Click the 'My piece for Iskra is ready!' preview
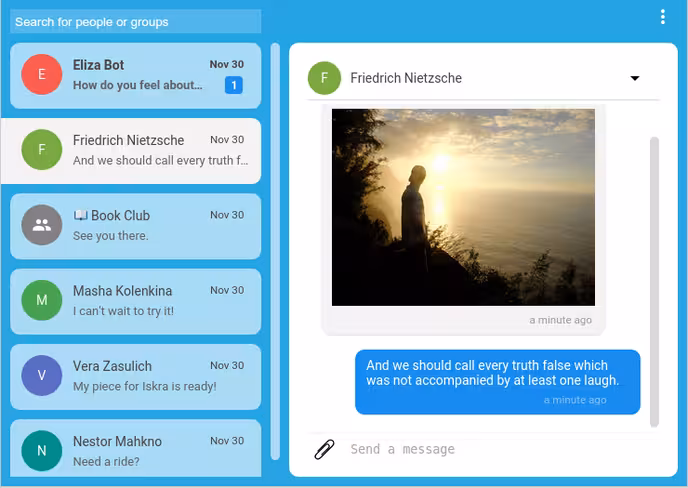This screenshot has height=488, width=688. [x=145, y=386]
